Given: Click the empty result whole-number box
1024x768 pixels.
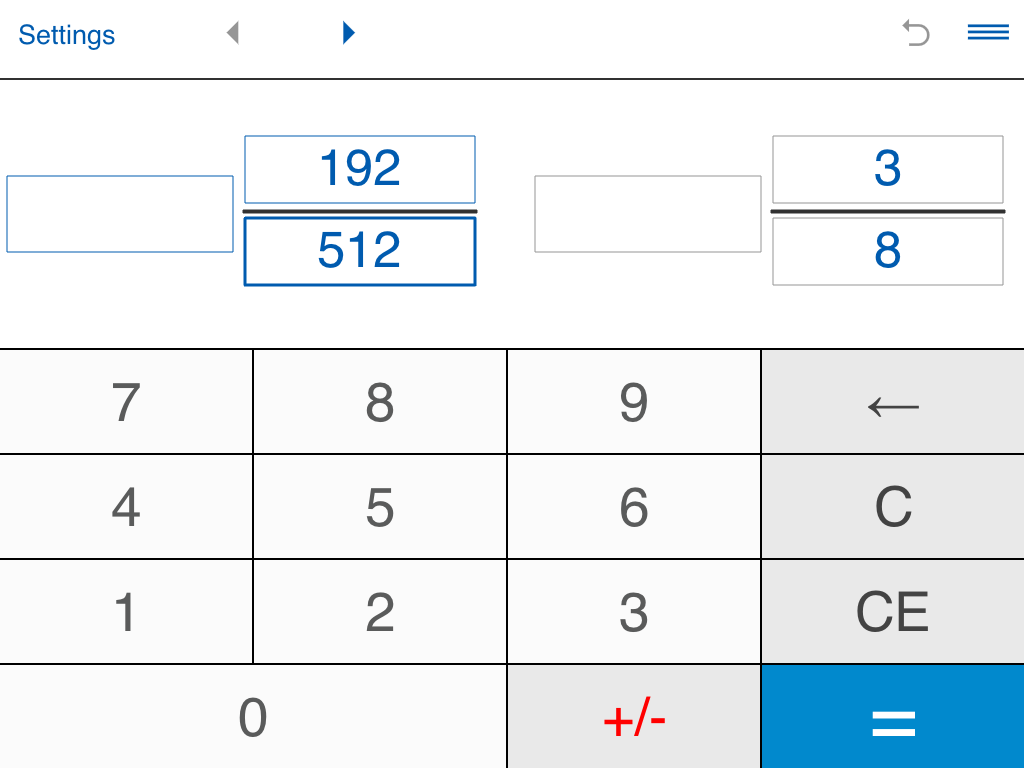Looking at the screenshot, I should 648,214.
